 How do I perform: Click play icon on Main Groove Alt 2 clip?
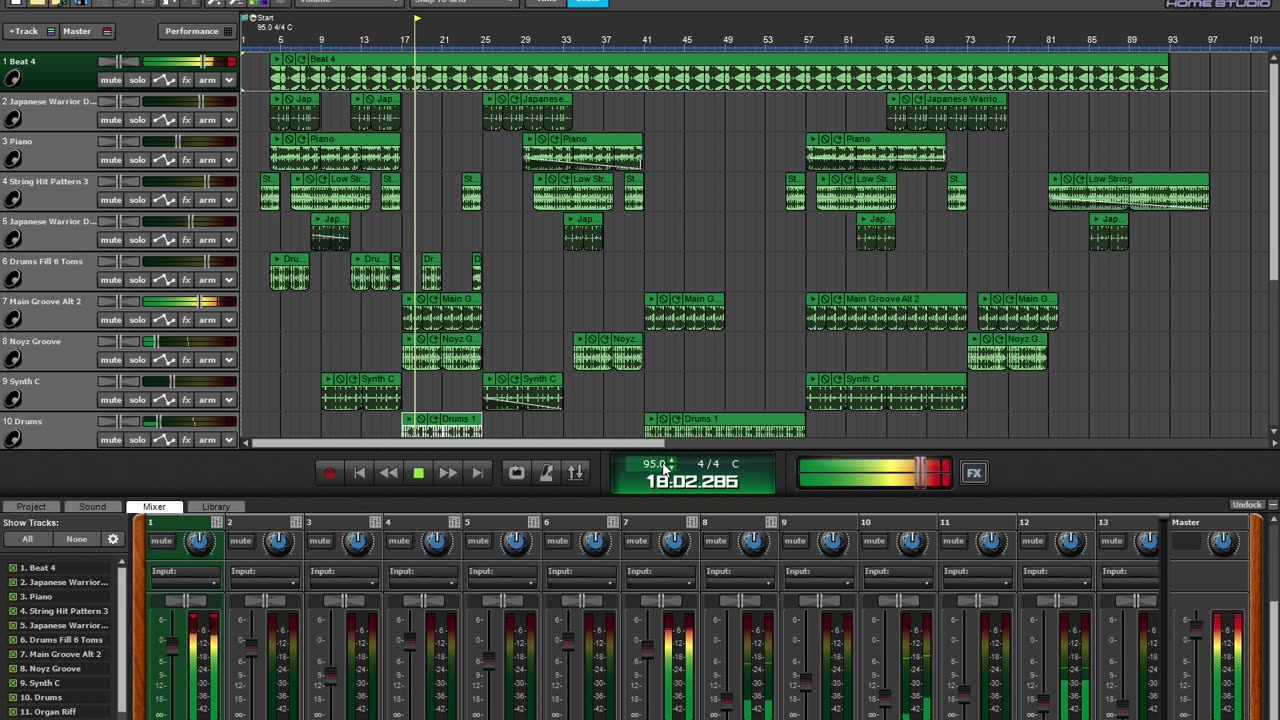(813, 299)
